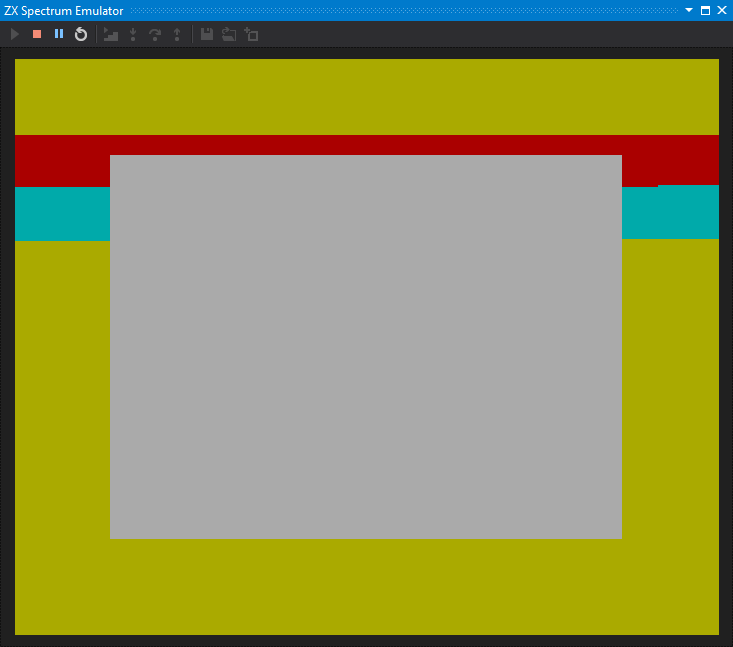Click the red border stripe
The image size is (733, 647).
pyautogui.click(x=366, y=145)
